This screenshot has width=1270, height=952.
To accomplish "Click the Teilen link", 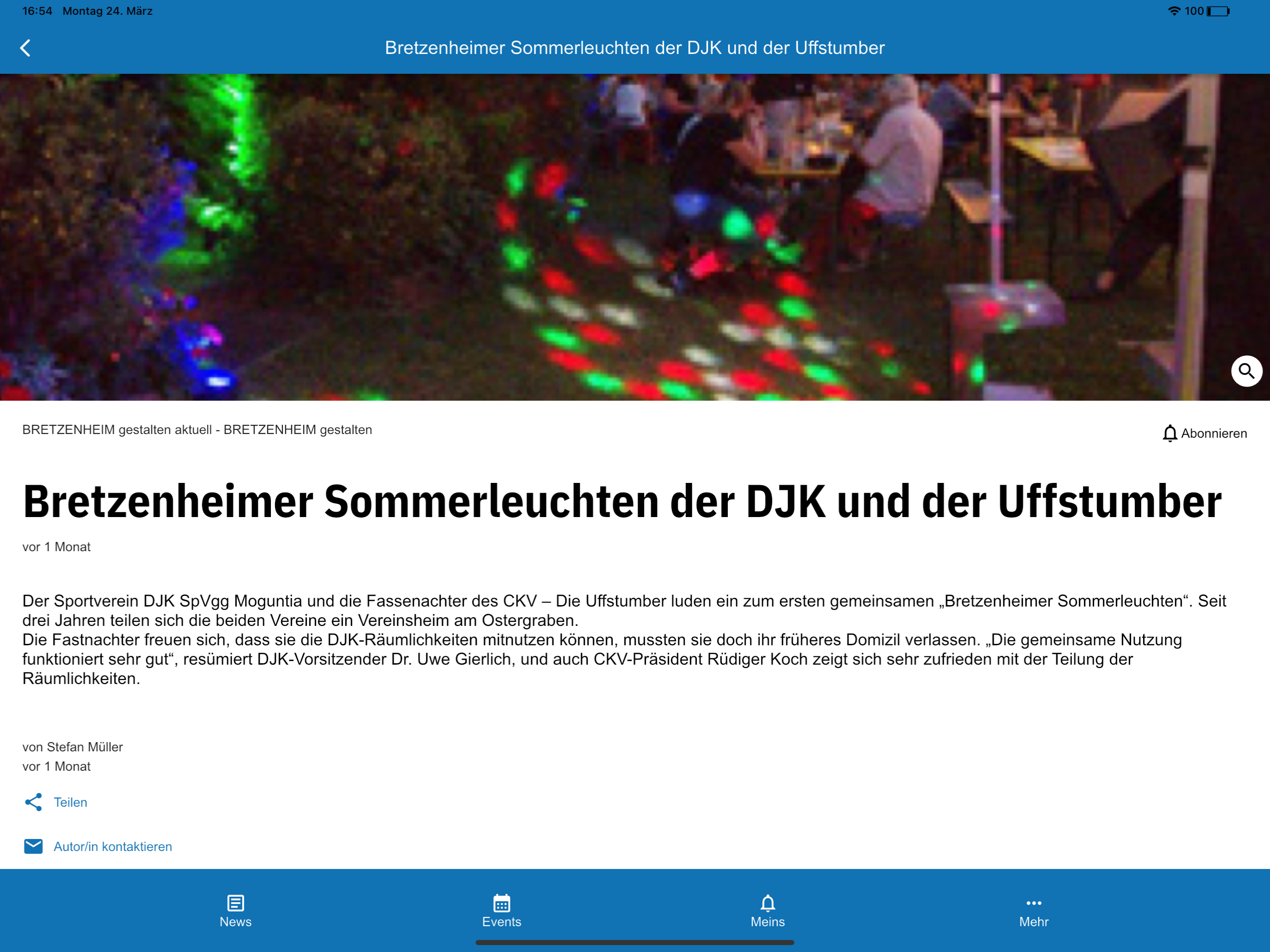I will 71,802.
